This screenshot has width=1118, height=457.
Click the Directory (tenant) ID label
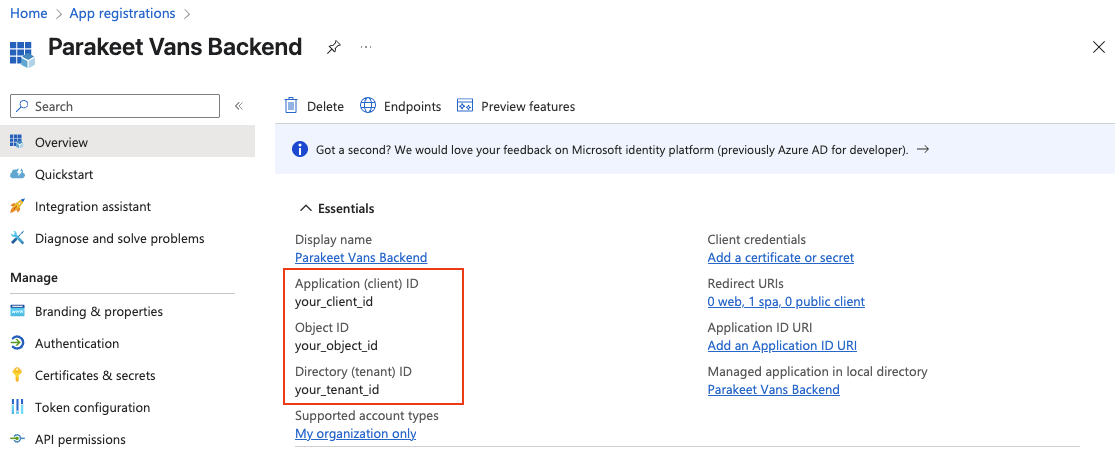click(x=354, y=371)
